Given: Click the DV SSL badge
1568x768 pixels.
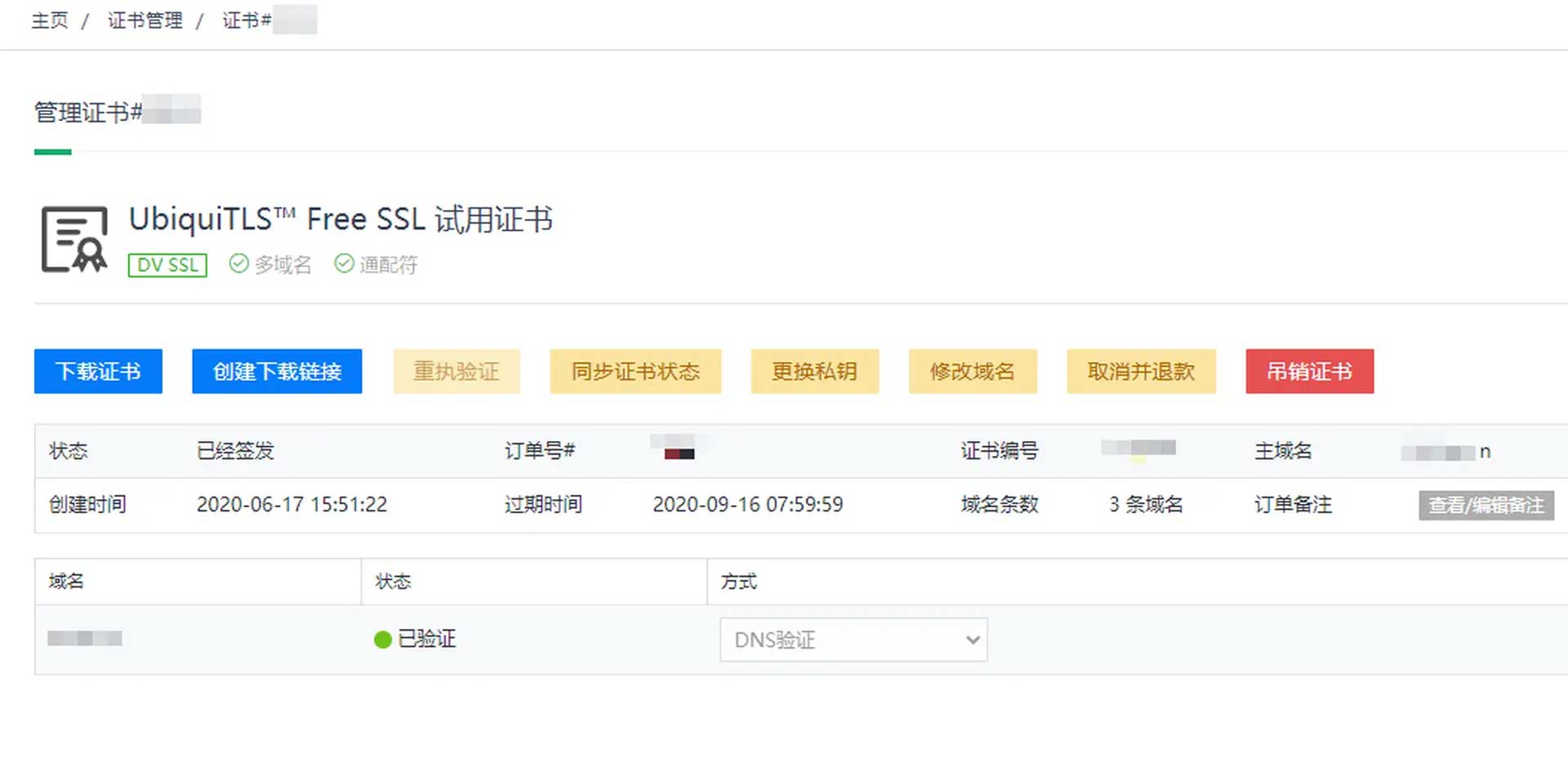Looking at the screenshot, I should [x=167, y=265].
